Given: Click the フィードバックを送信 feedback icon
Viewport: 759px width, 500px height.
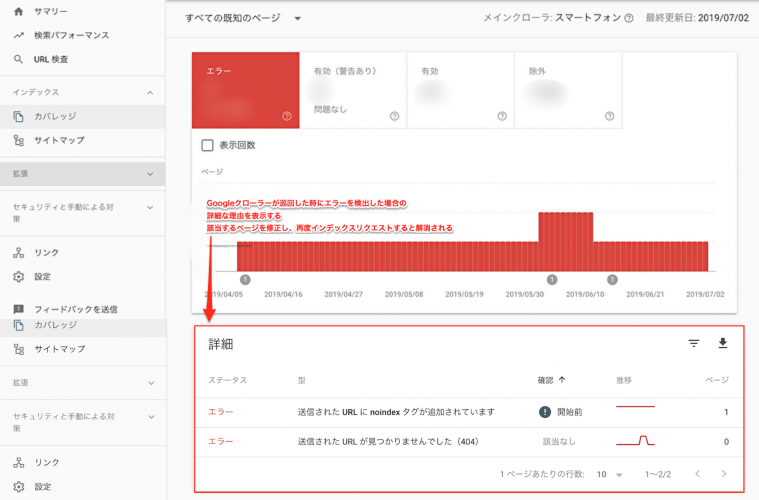Looking at the screenshot, I should point(18,309).
